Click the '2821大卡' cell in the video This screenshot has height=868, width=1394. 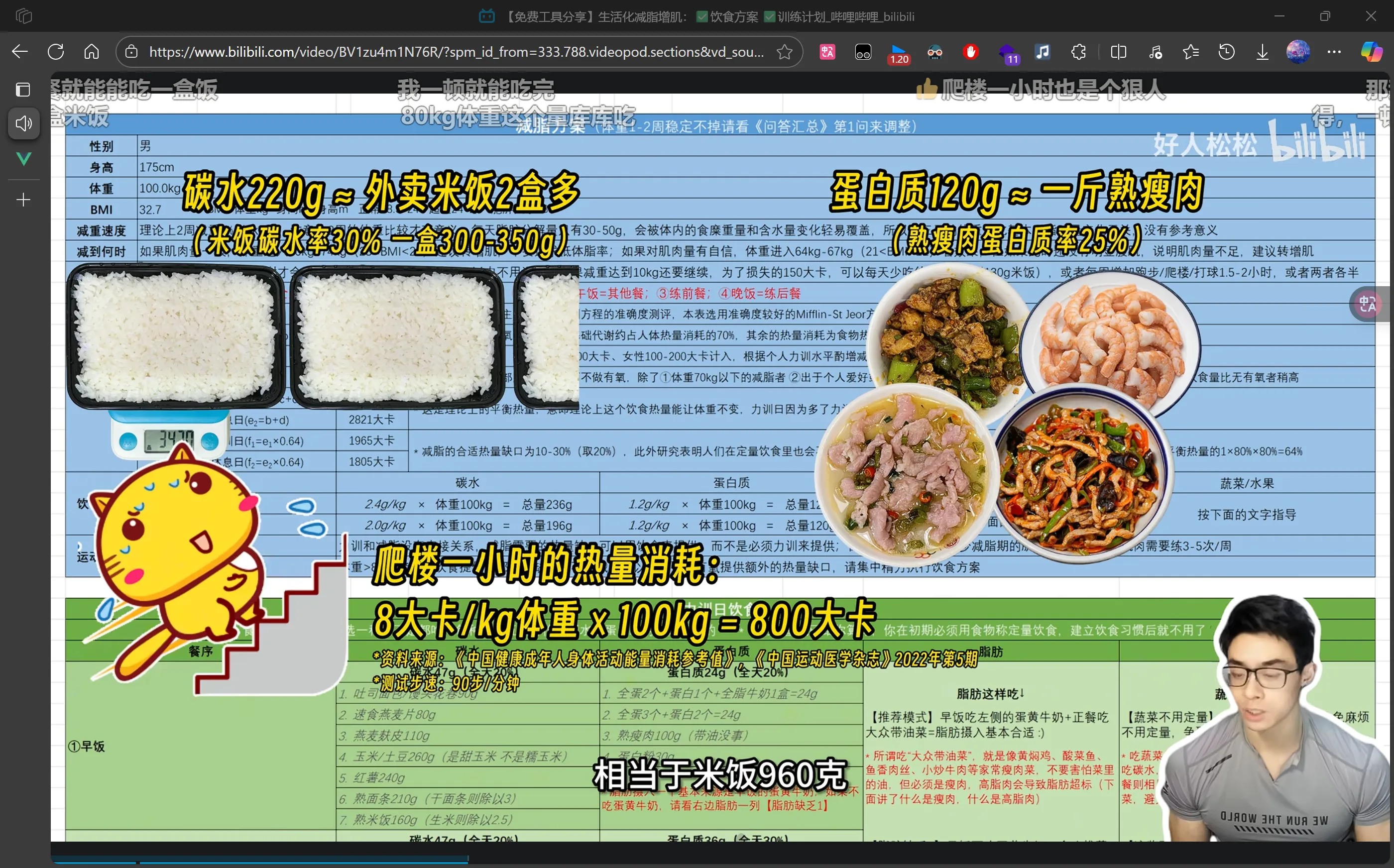tap(371, 420)
